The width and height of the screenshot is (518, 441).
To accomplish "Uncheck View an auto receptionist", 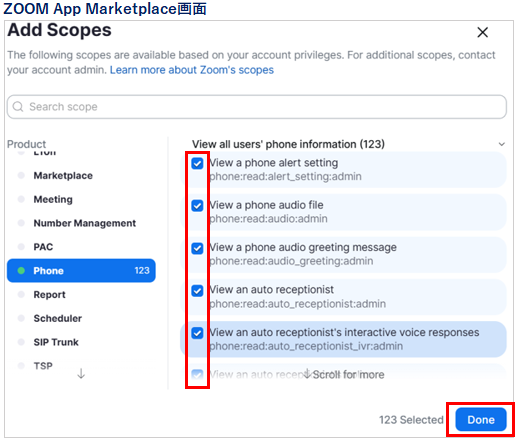I will click(x=197, y=291).
